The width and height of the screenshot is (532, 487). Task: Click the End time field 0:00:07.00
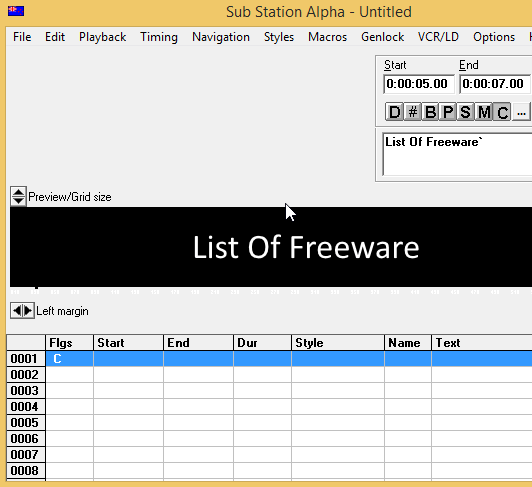pos(495,84)
